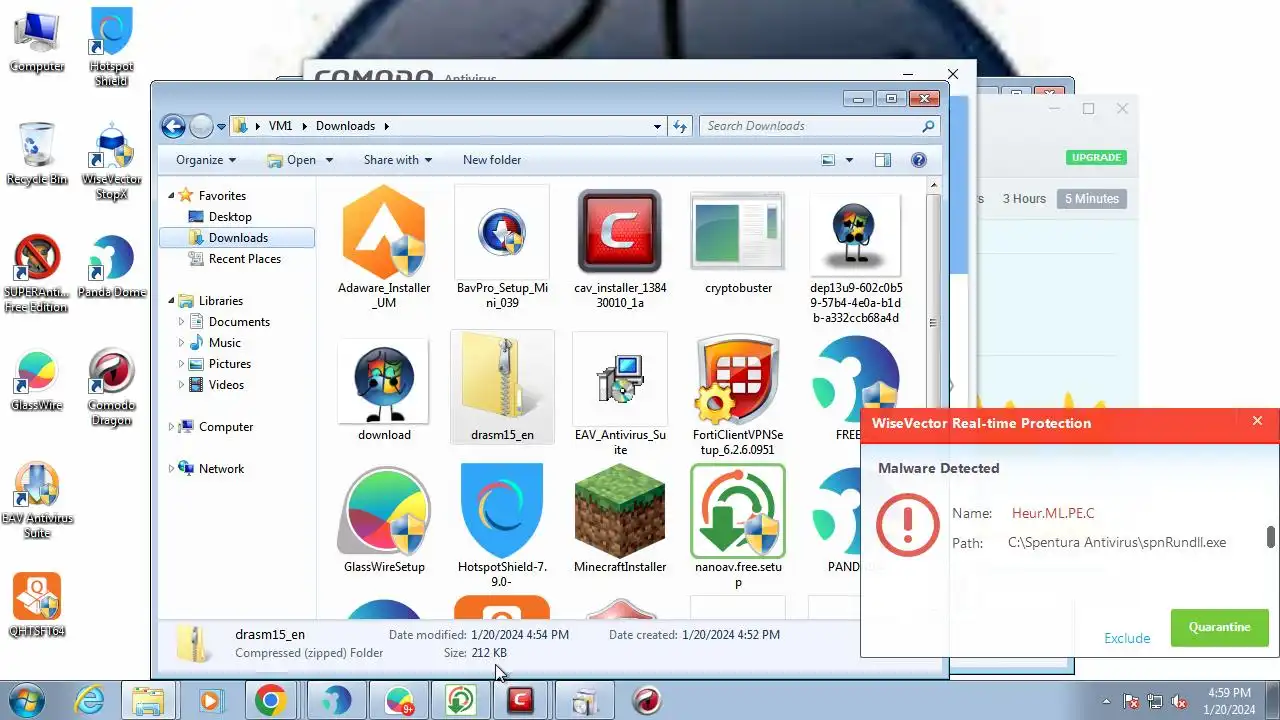Select the Videos library
Viewport: 1280px width, 720px height.
pyautogui.click(x=226, y=385)
